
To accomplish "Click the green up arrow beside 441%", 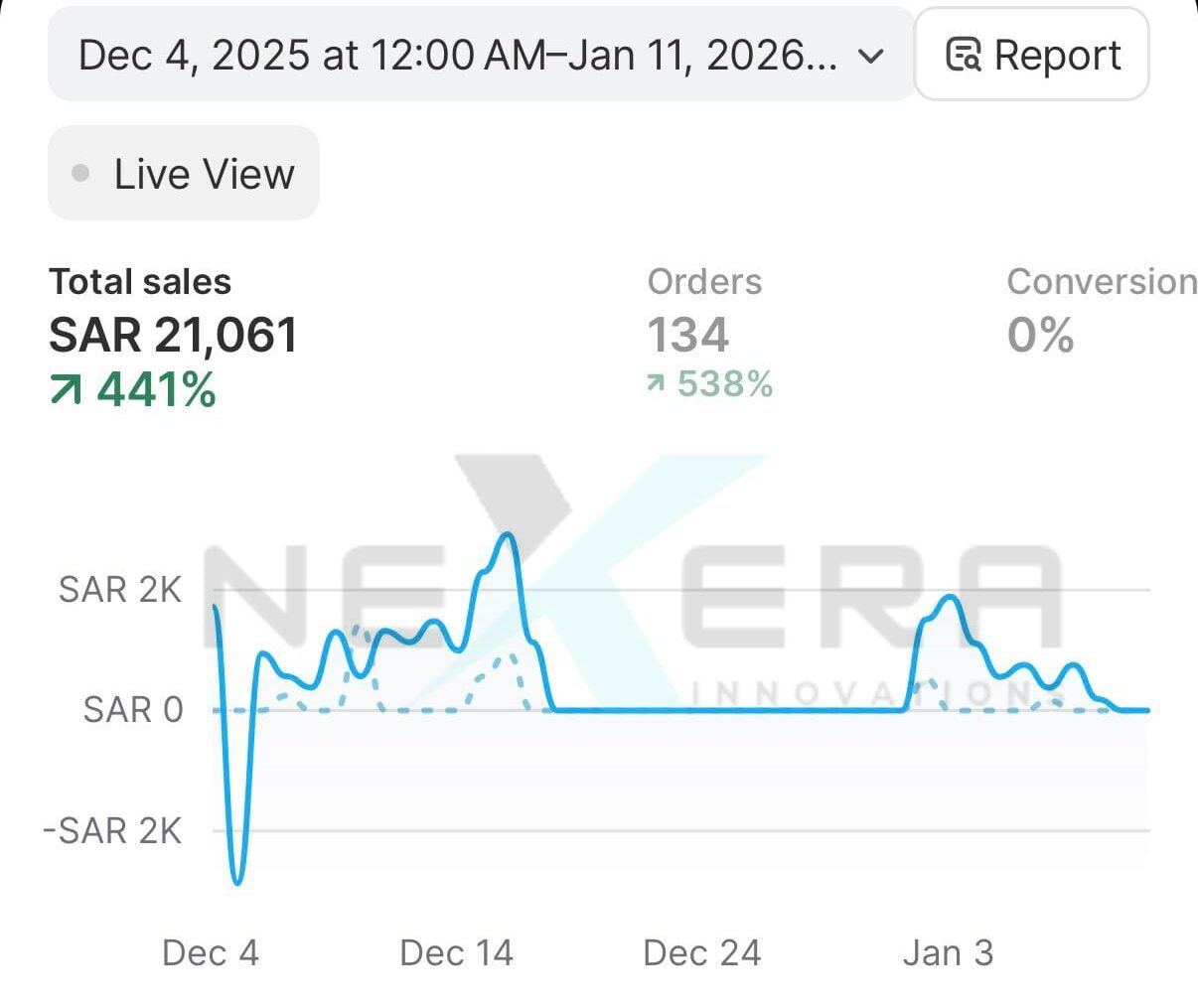I will click(x=66, y=389).
